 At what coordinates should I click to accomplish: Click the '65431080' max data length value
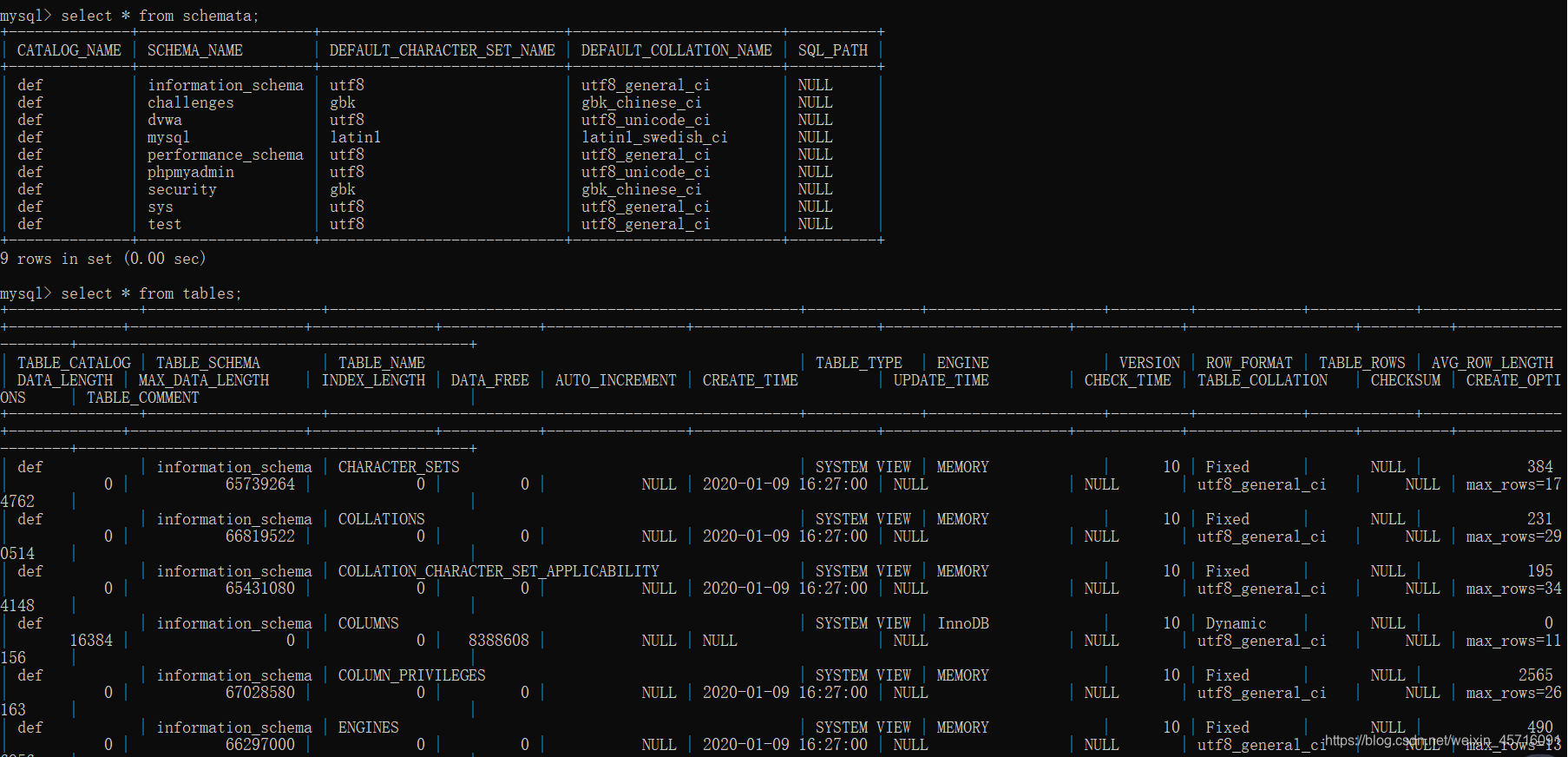click(260, 589)
